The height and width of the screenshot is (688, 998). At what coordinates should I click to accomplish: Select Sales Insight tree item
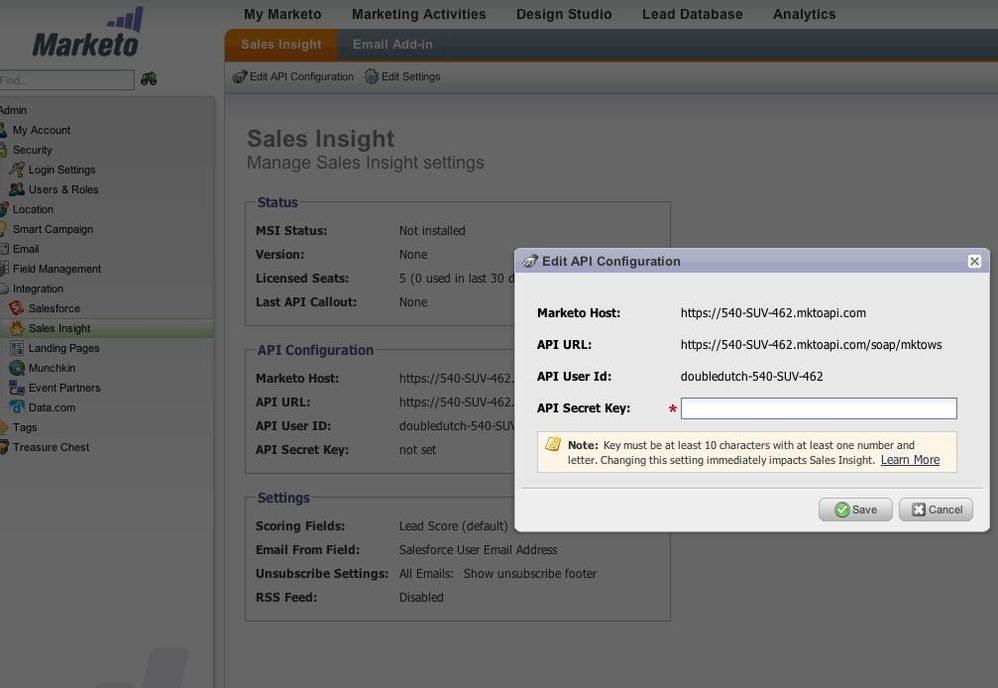[59, 328]
